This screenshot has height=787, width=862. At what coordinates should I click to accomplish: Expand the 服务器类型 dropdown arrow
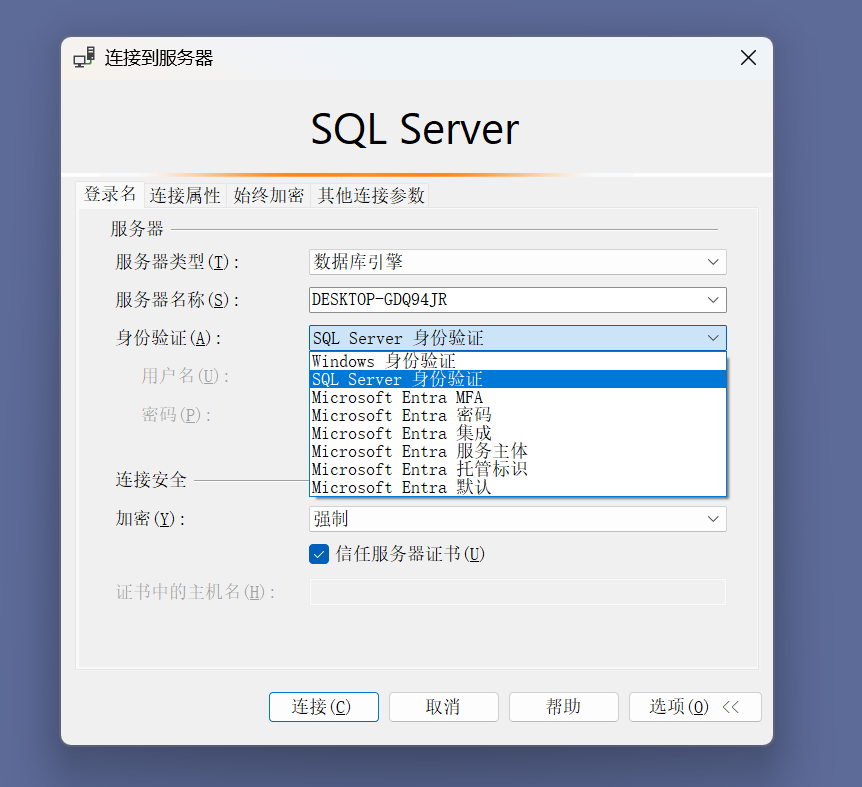(x=713, y=262)
